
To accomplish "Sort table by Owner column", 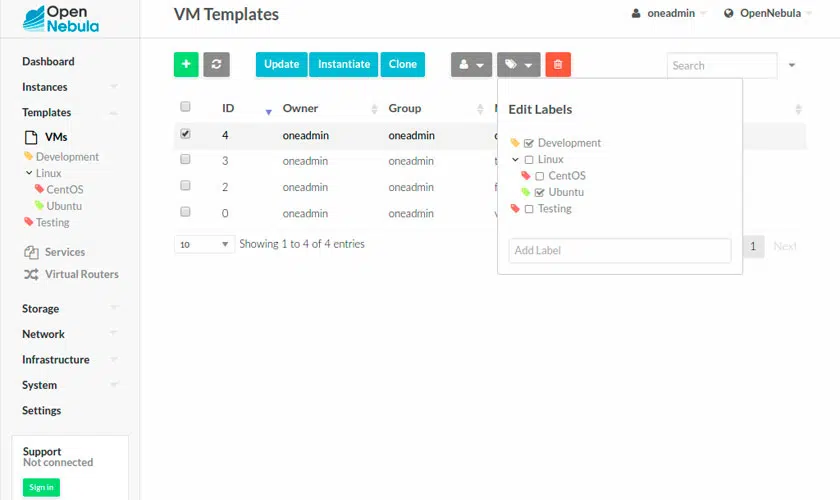I will coord(300,108).
